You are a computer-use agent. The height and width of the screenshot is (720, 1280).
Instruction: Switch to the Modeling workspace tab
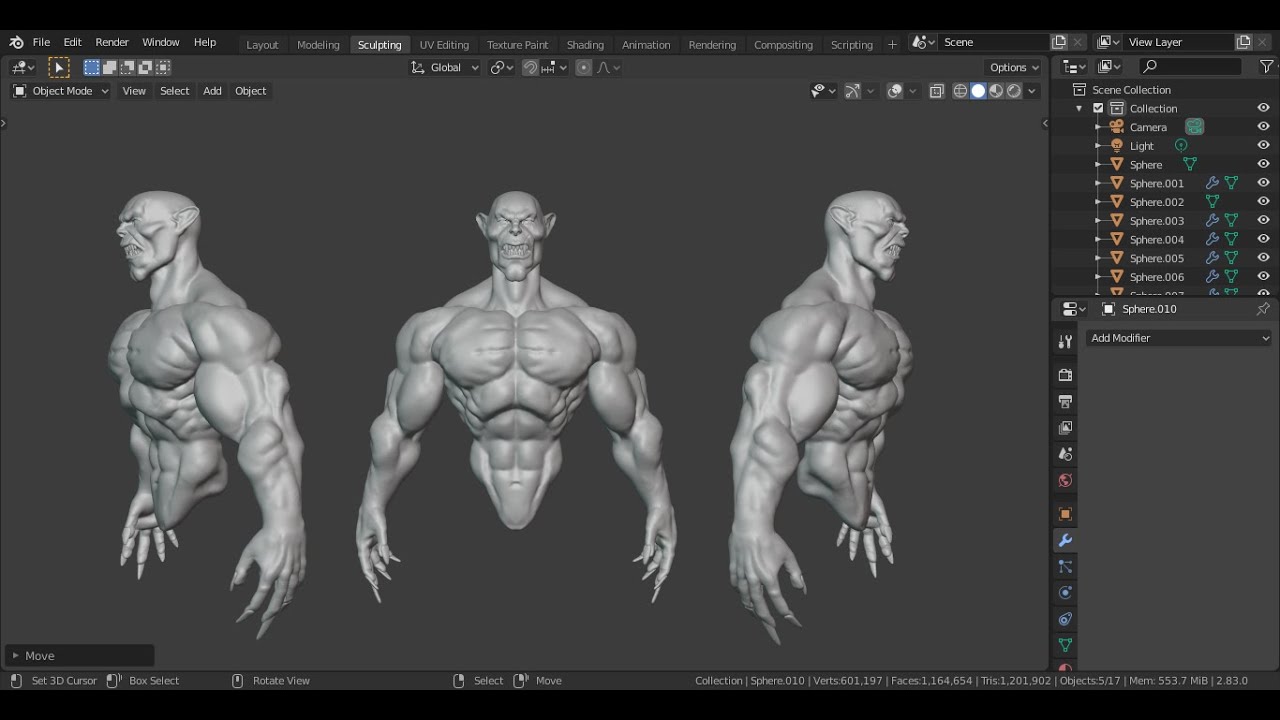point(318,44)
